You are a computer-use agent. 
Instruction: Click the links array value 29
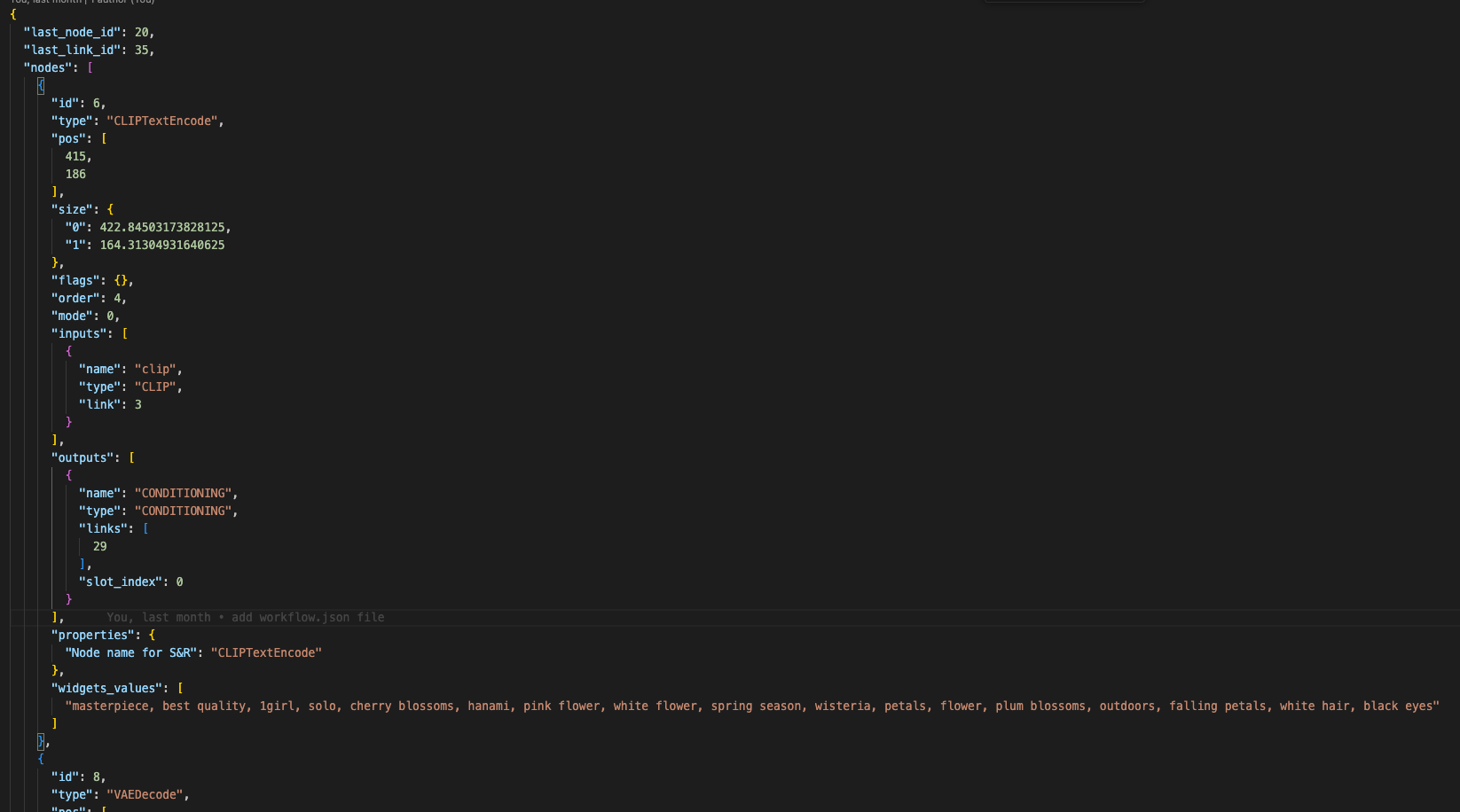99,546
